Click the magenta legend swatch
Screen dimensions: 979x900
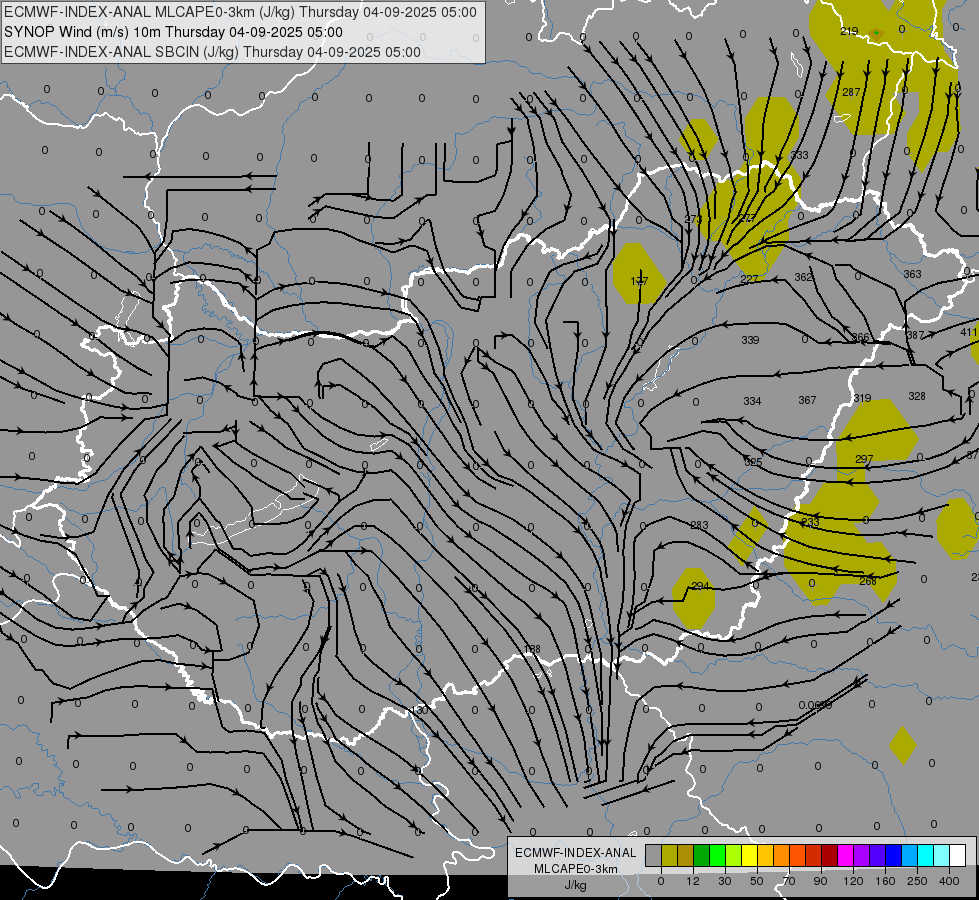[x=846, y=856]
